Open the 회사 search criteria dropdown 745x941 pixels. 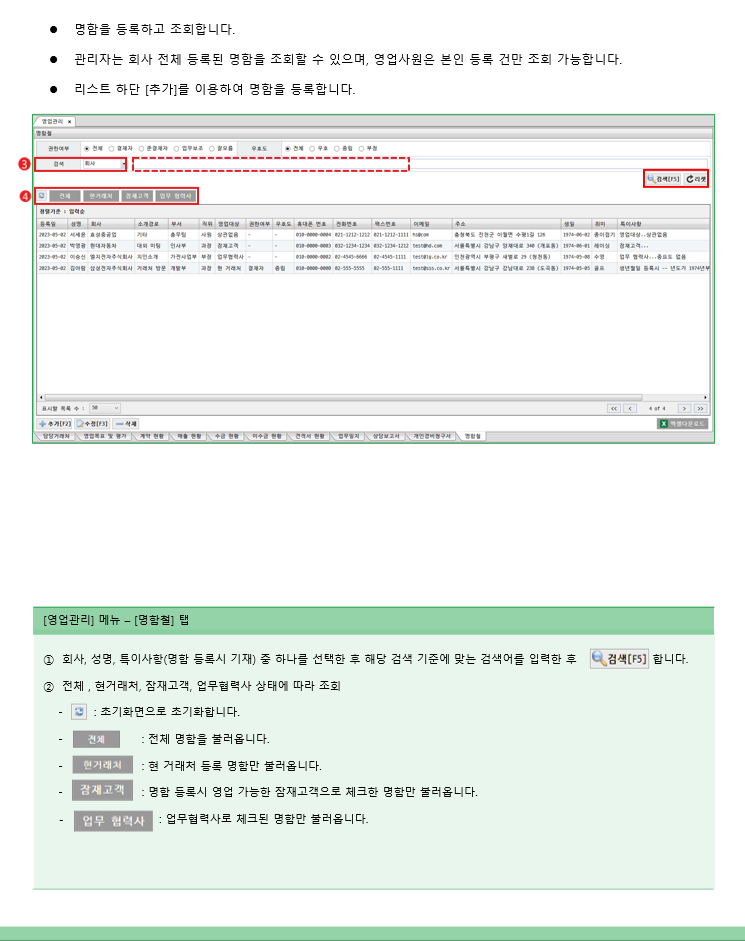point(104,164)
